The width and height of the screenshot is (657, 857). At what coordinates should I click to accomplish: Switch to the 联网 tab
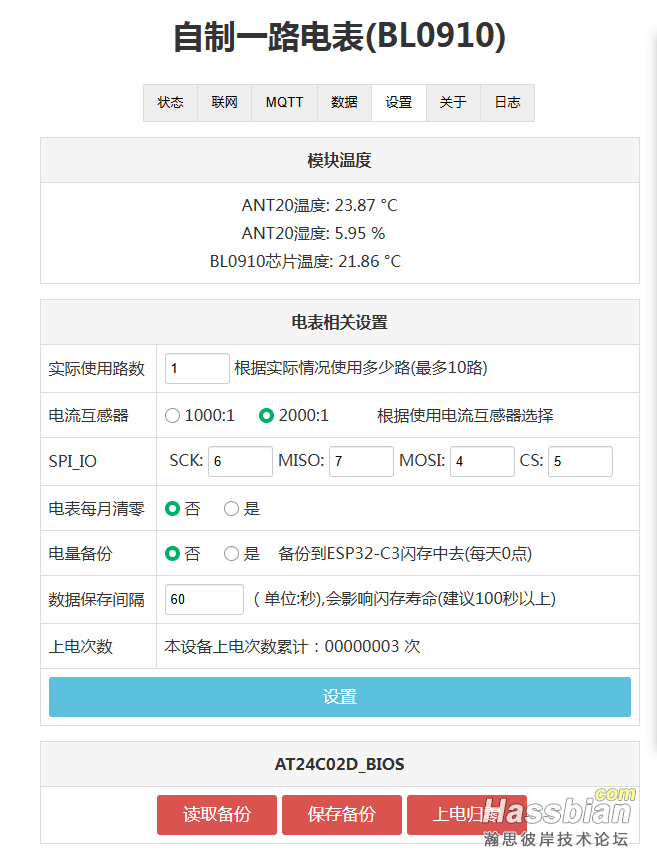point(224,102)
